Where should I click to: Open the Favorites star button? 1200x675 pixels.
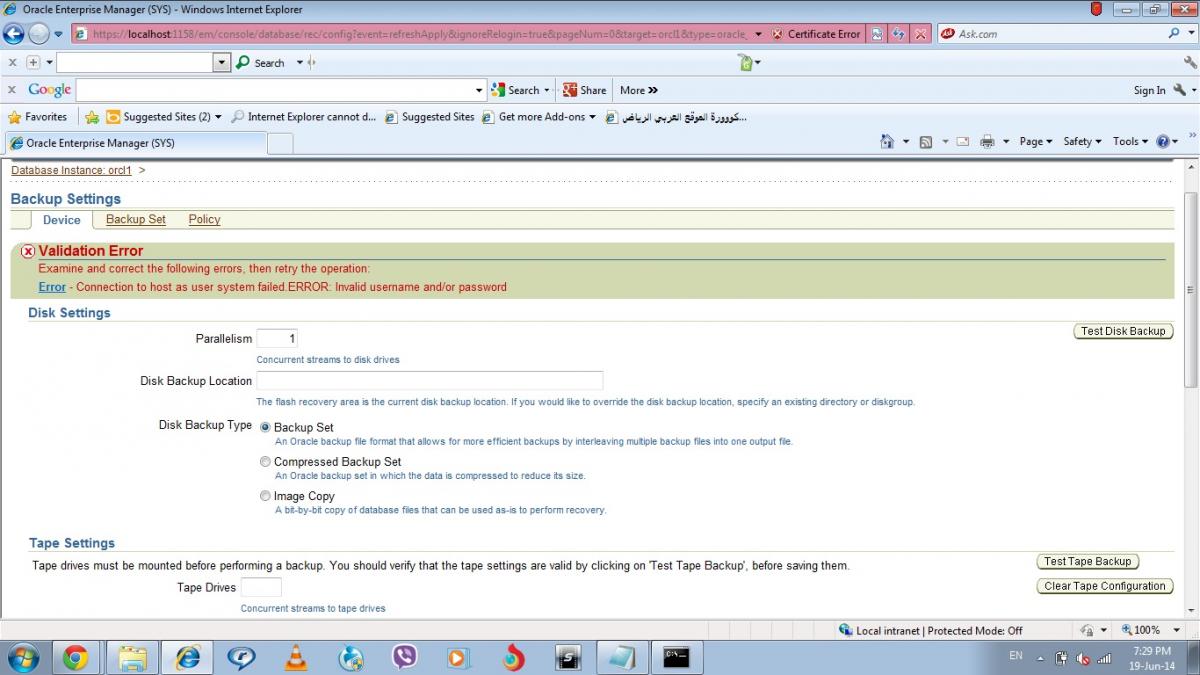tap(38, 117)
